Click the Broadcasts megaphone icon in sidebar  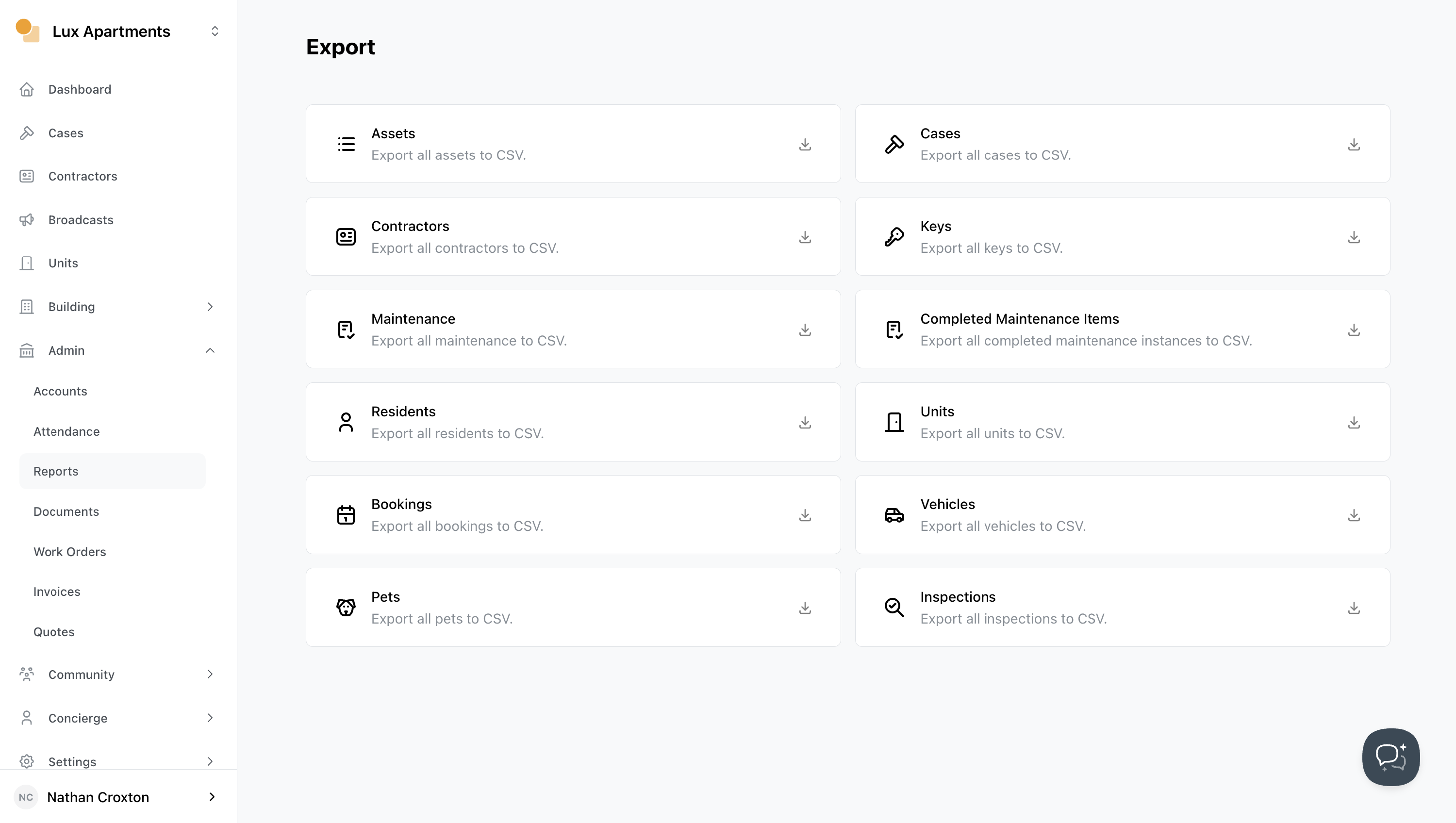coord(27,220)
